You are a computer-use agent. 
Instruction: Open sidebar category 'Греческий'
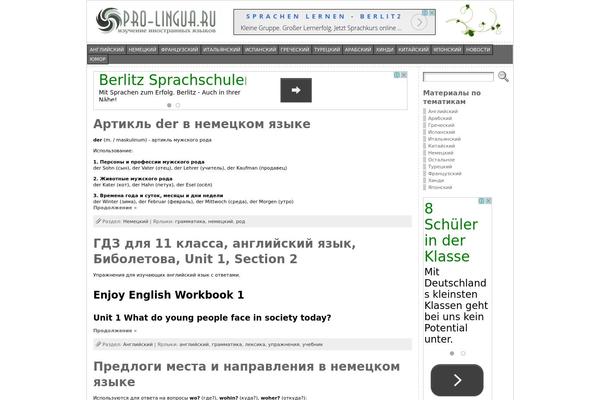(x=441, y=125)
